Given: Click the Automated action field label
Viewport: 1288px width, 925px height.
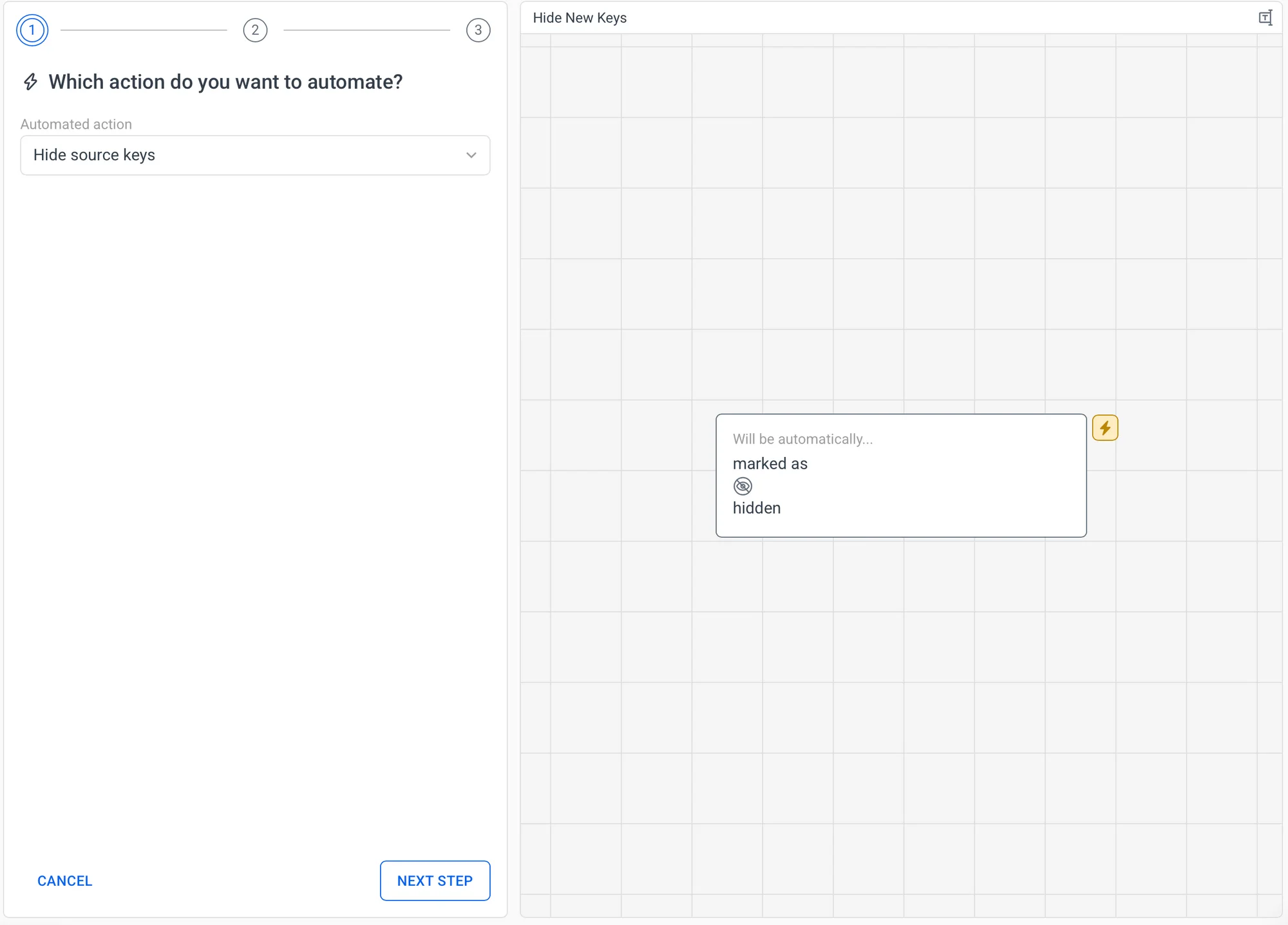Looking at the screenshot, I should point(76,124).
